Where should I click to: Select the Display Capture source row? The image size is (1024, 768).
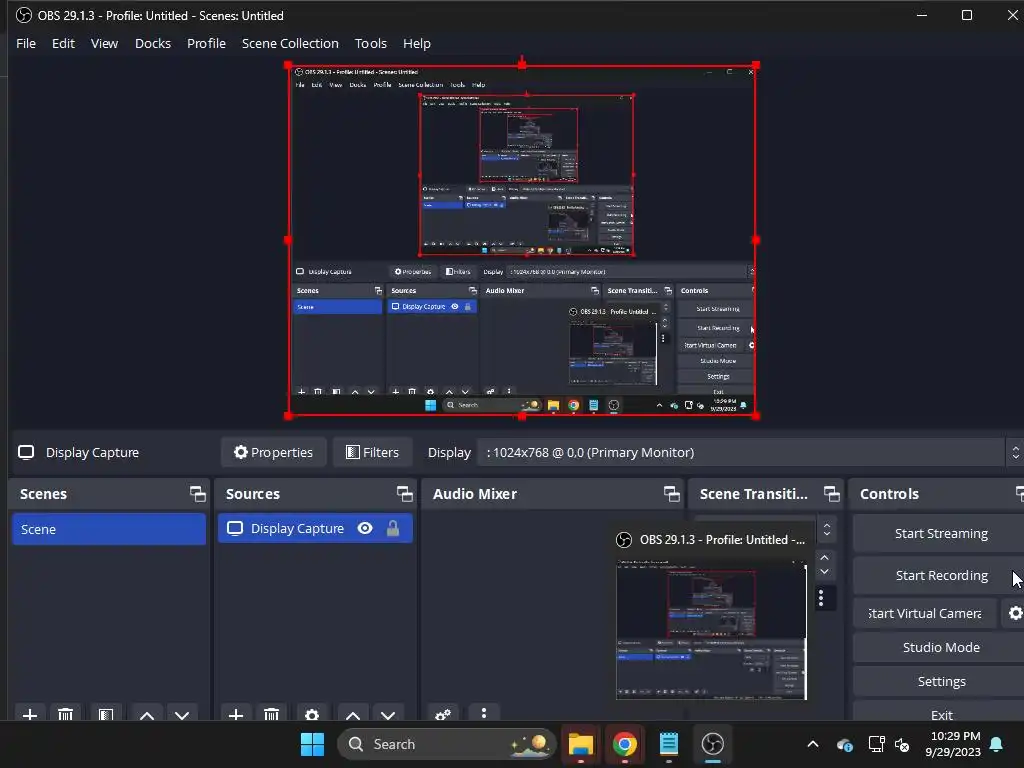[315, 528]
